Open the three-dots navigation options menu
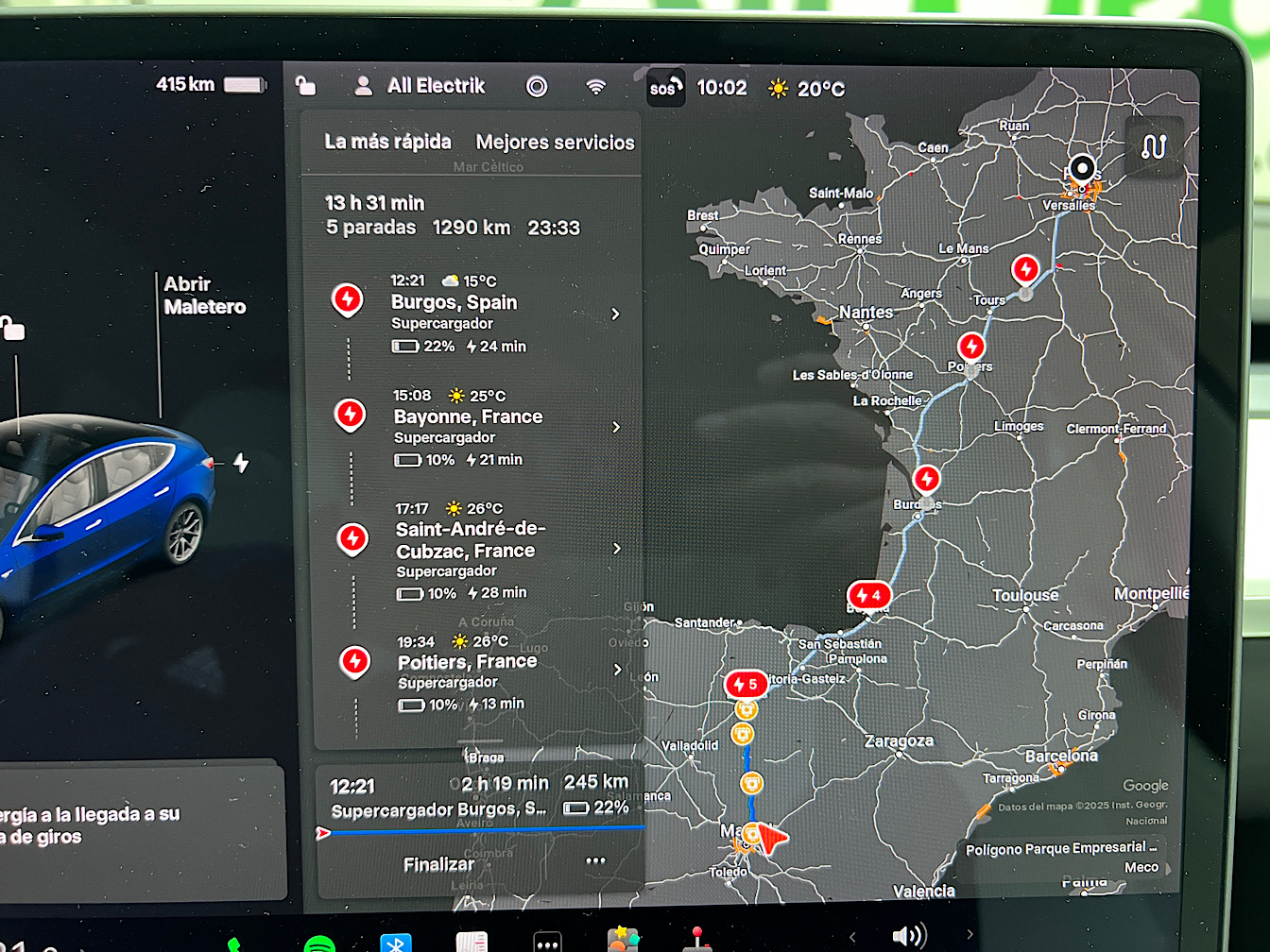 pos(595,860)
